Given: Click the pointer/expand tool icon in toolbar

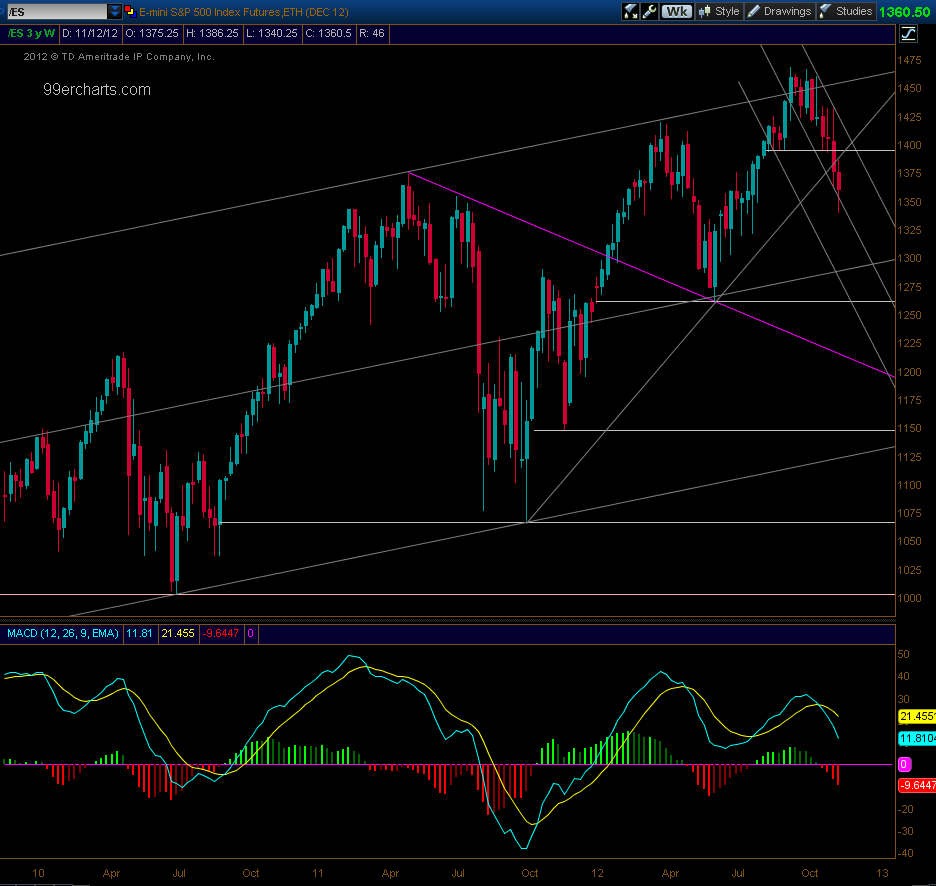Looking at the screenshot, I should pyautogui.click(x=630, y=11).
